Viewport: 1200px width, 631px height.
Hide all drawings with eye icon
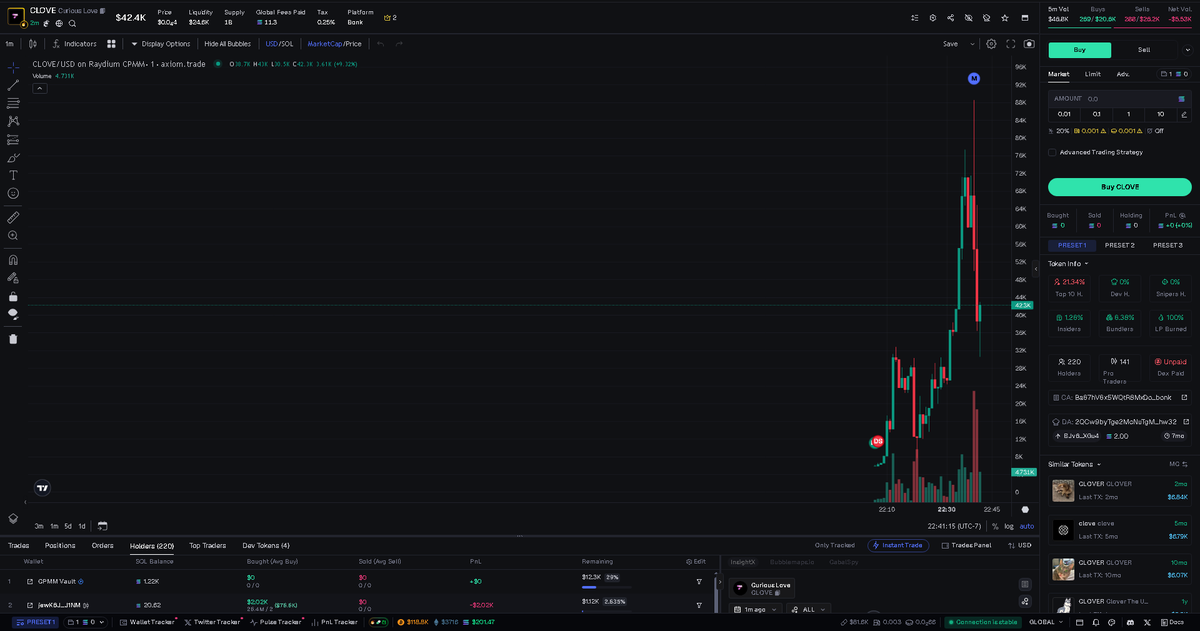[x=13, y=314]
